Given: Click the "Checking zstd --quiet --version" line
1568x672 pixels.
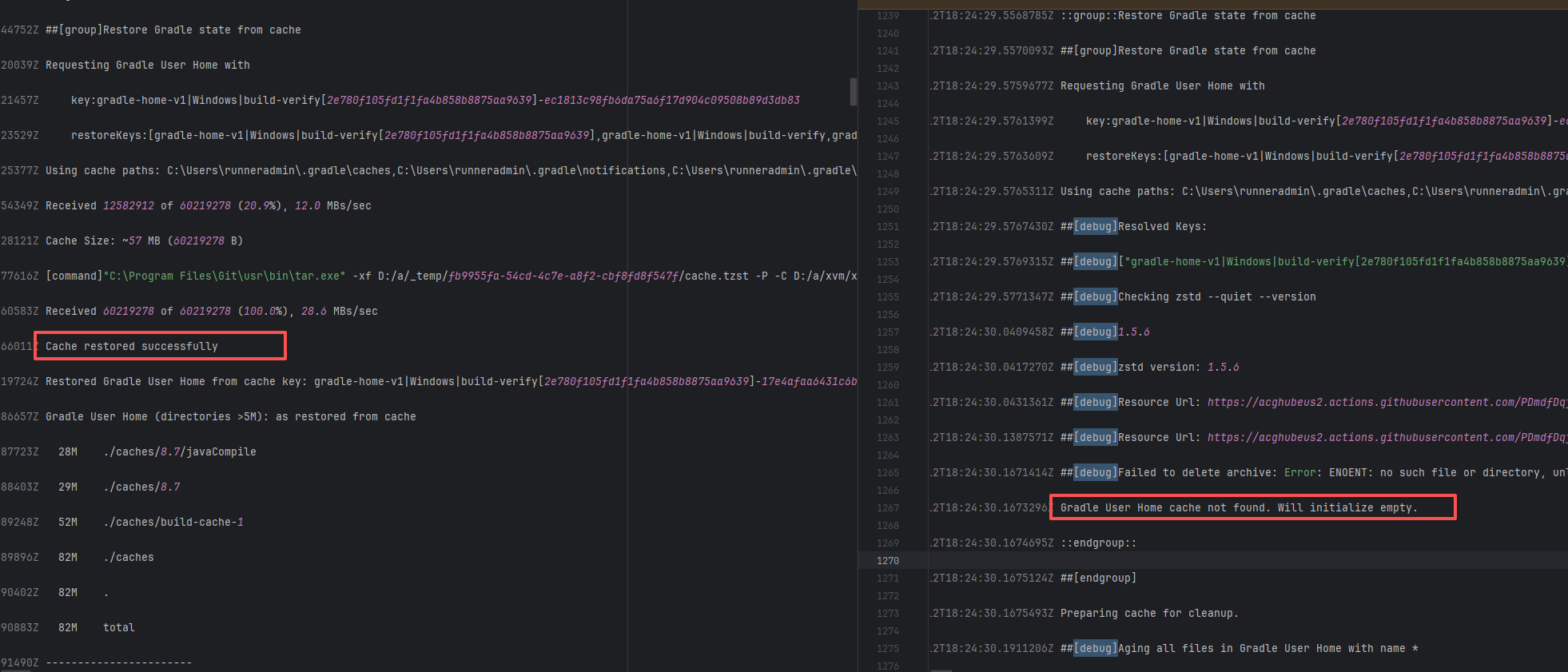Looking at the screenshot, I should [x=1216, y=296].
